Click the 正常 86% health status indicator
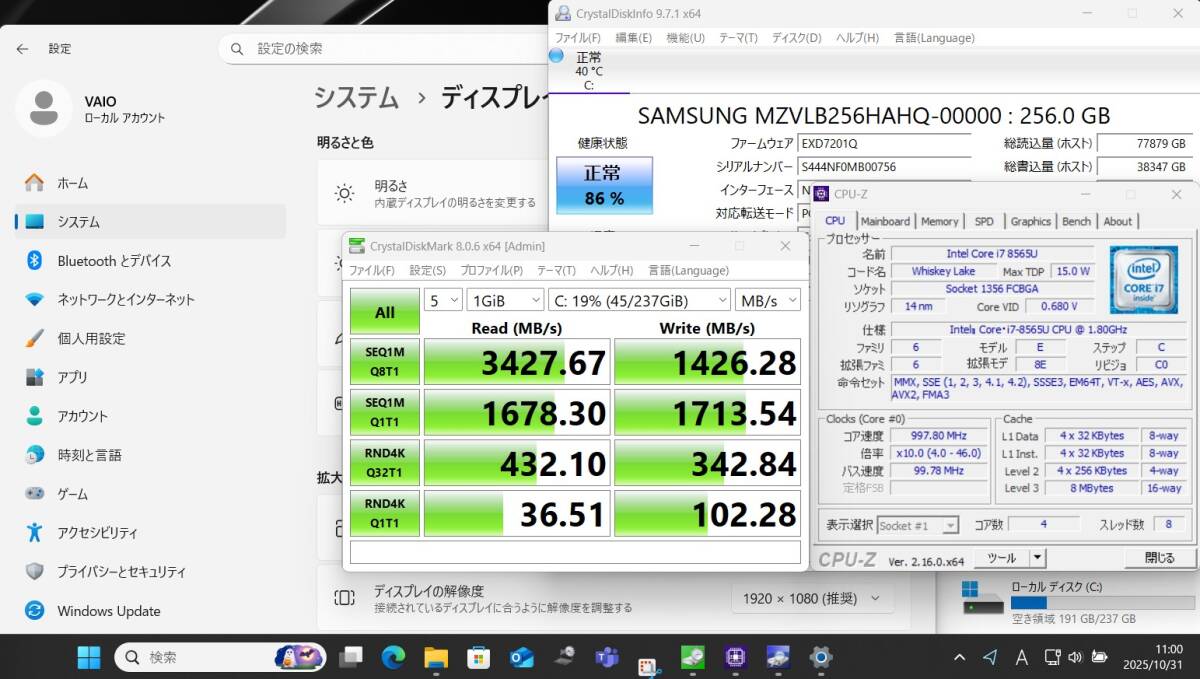The image size is (1200, 679). click(603, 186)
